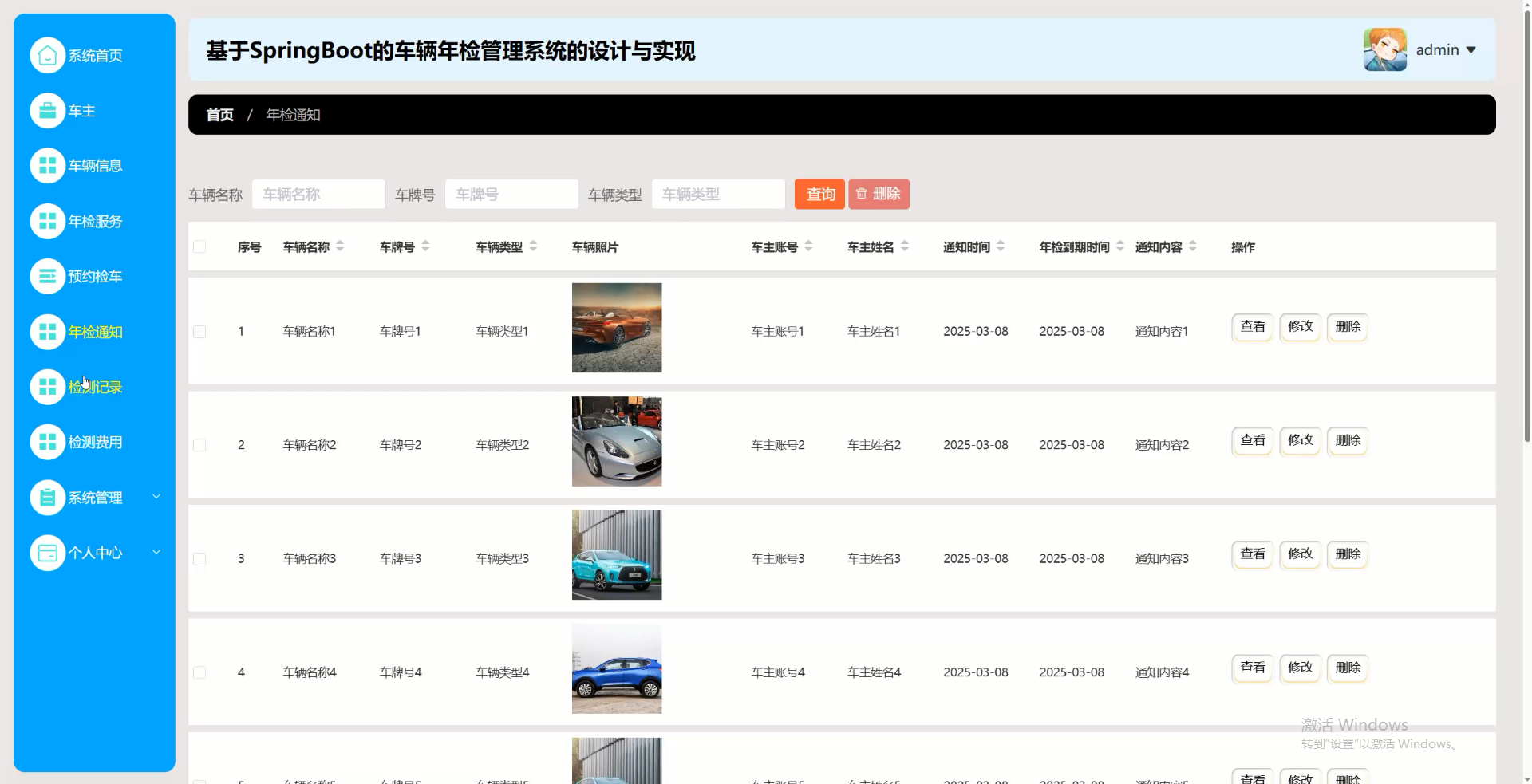Click 查看 for row 车辆名称3
The height and width of the screenshot is (784, 1532).
[1252, 554]
